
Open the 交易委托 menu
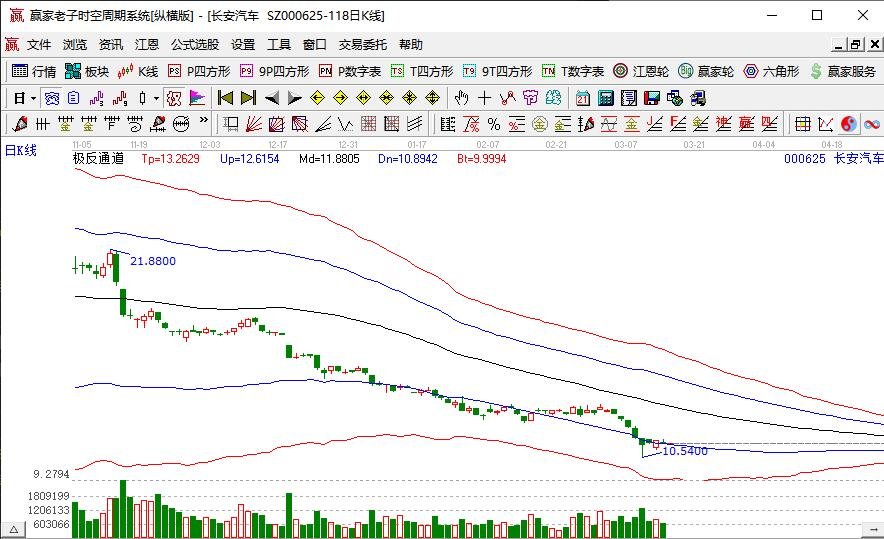point(363,45)
